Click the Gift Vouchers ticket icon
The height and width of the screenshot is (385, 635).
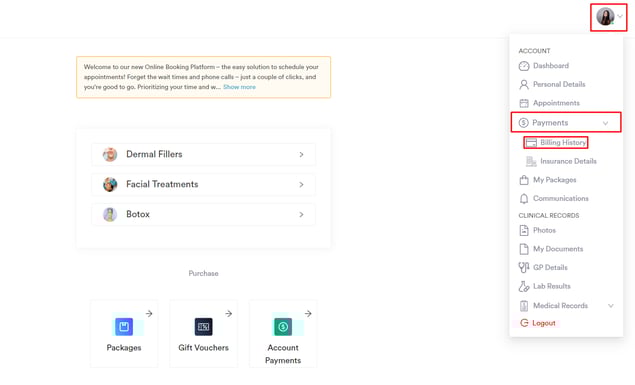tap(203, 327)
